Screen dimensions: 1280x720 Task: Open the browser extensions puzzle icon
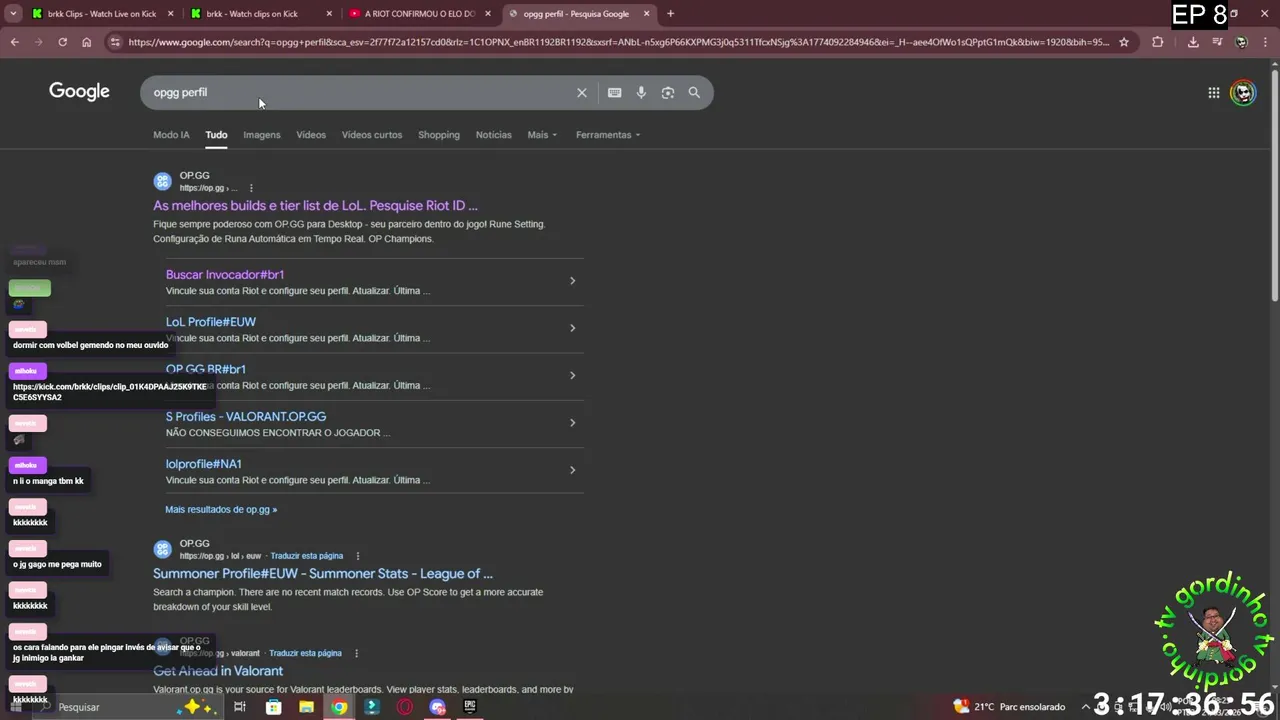[x=1158, y=42]
